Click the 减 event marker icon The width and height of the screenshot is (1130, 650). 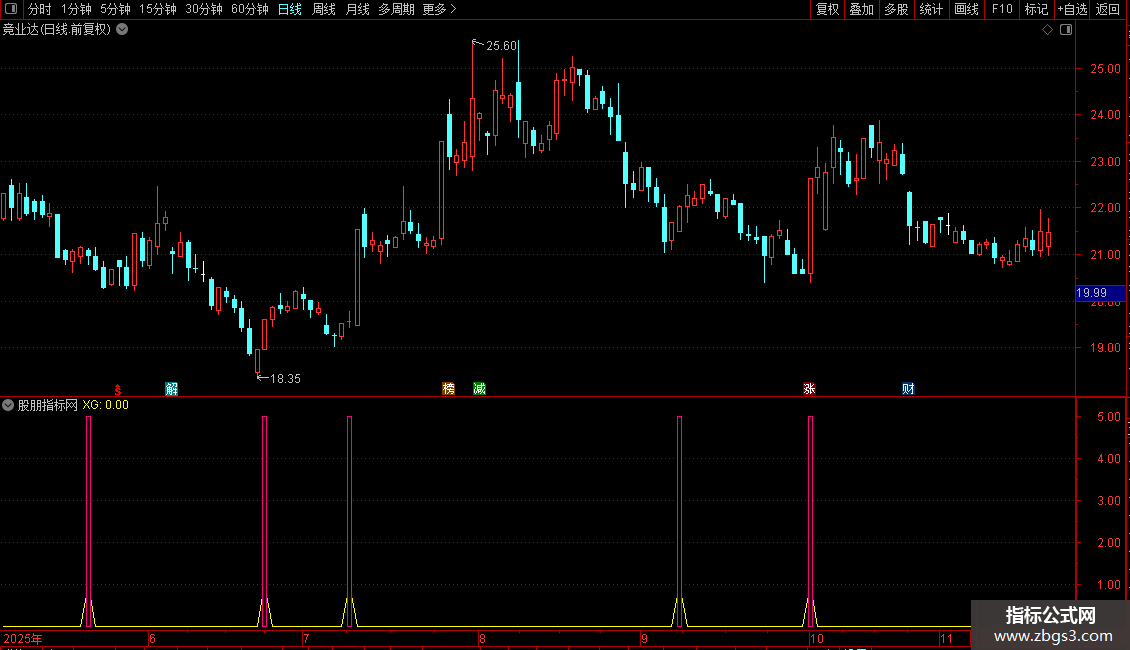pos(479,389)
